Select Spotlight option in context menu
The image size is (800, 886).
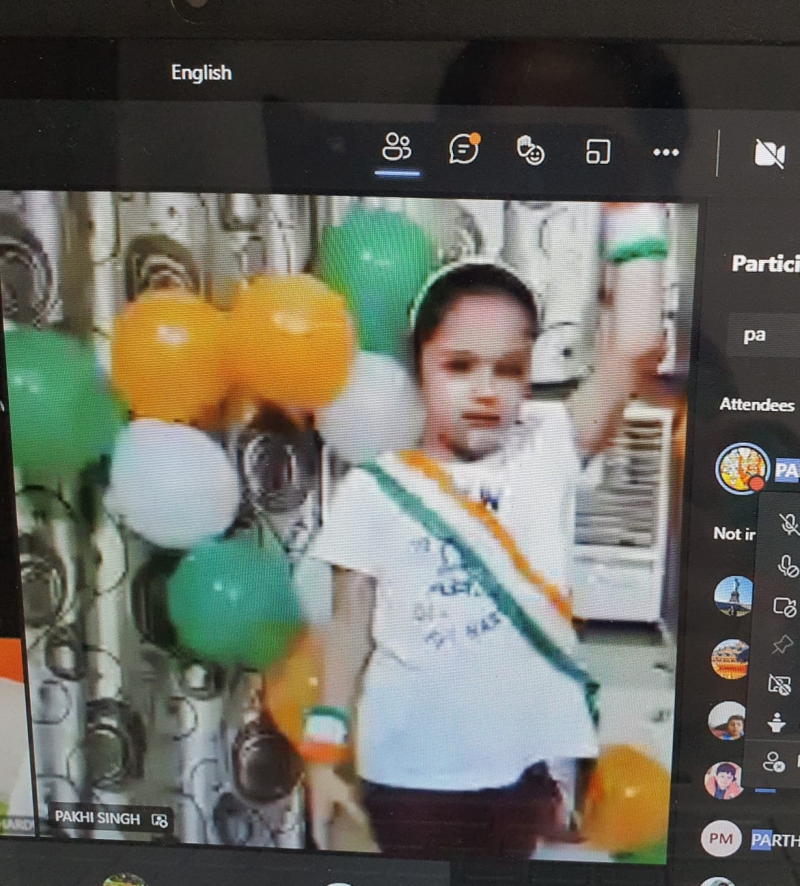pyautogui.click(x=776, y=723)
